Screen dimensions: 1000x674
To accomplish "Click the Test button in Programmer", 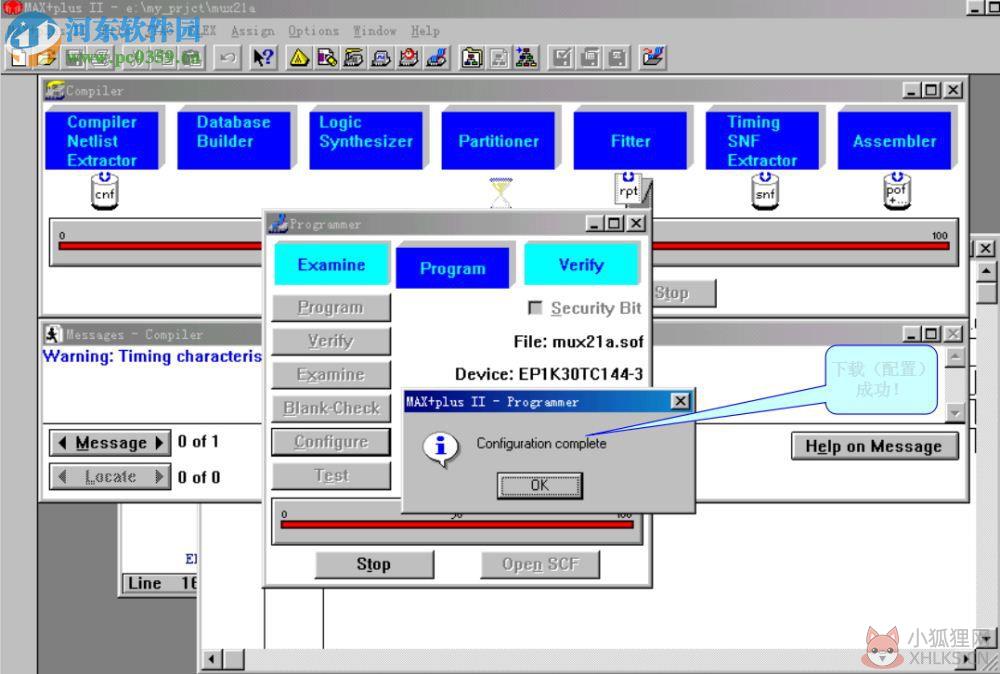I will 331,476.
